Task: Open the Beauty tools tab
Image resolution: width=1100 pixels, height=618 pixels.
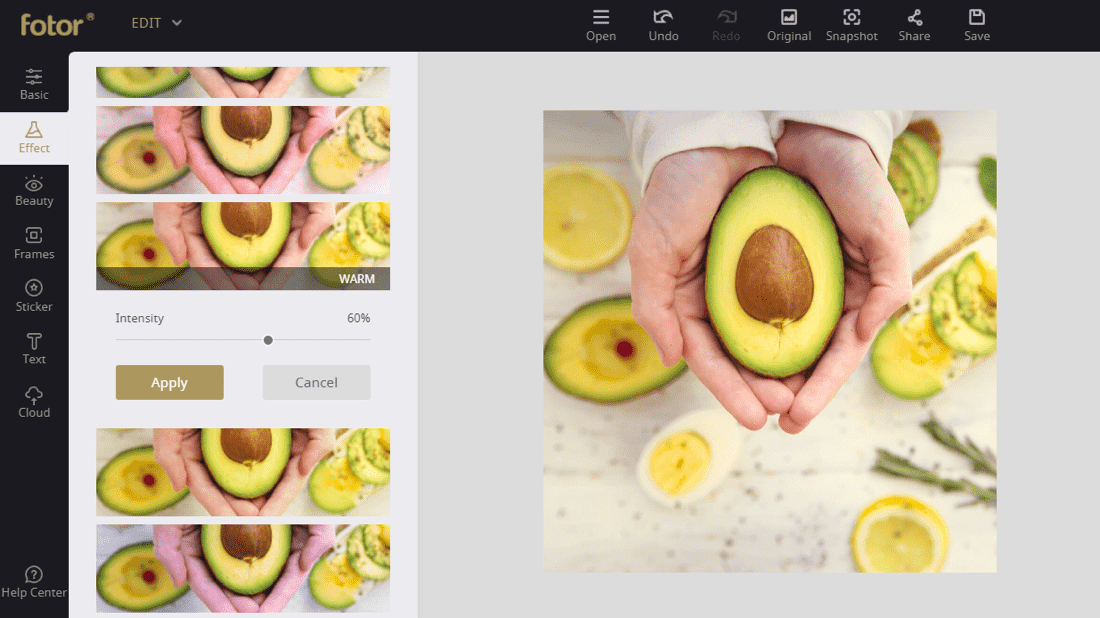Action: (34, 191)
